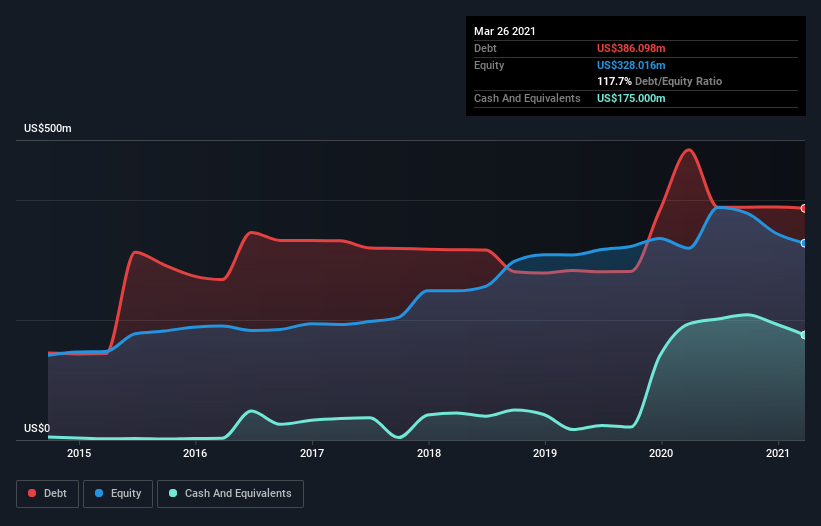This screenshot has height=526, width=821.
Task: Toggle the Debt series legend button
Action: point(48,494)
